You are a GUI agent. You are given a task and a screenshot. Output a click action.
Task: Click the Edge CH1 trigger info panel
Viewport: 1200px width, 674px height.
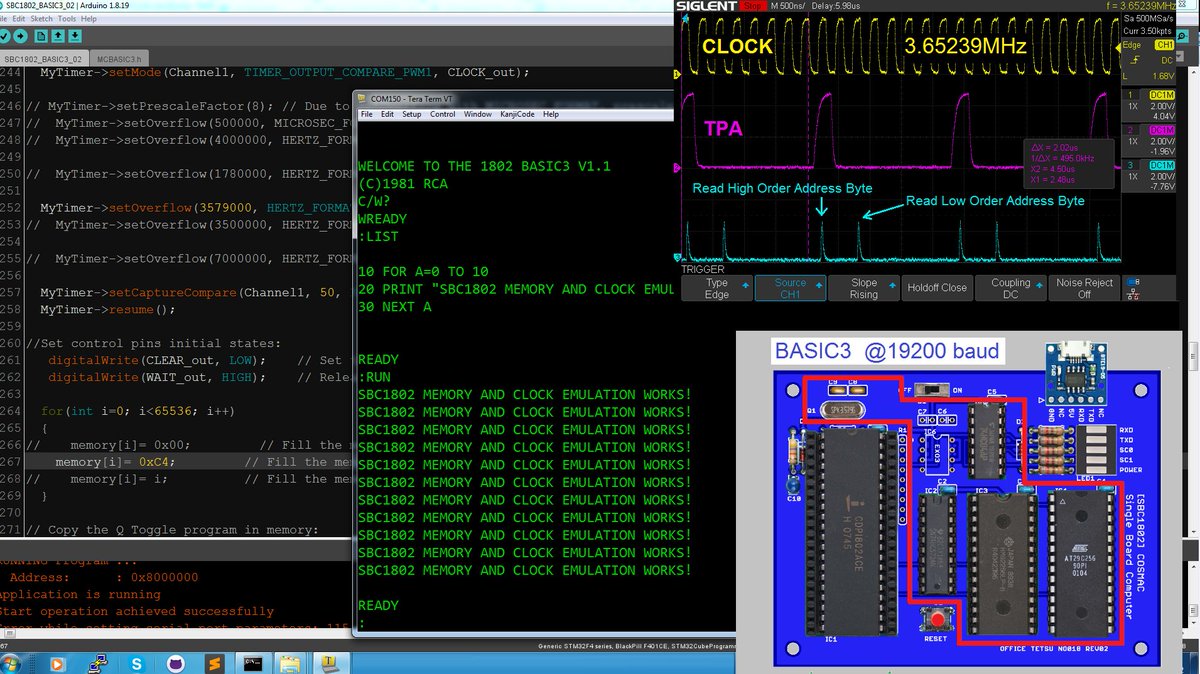tap(1149, 60)
